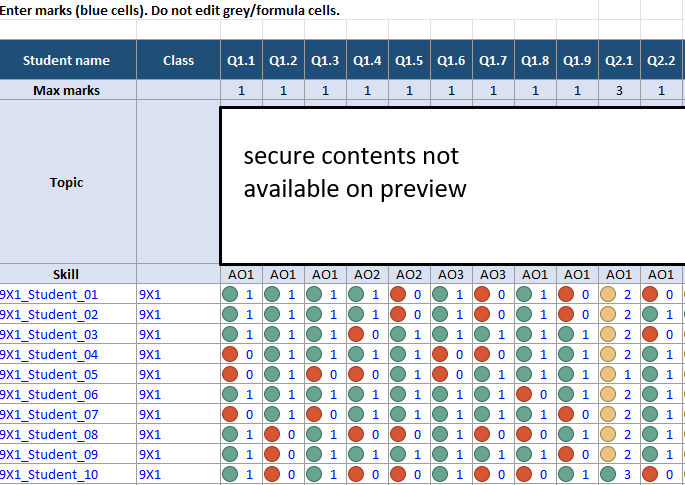
Task: Select the Max marks cell under Q2.1
Action: pyautogui.click(x=619, y=91)
